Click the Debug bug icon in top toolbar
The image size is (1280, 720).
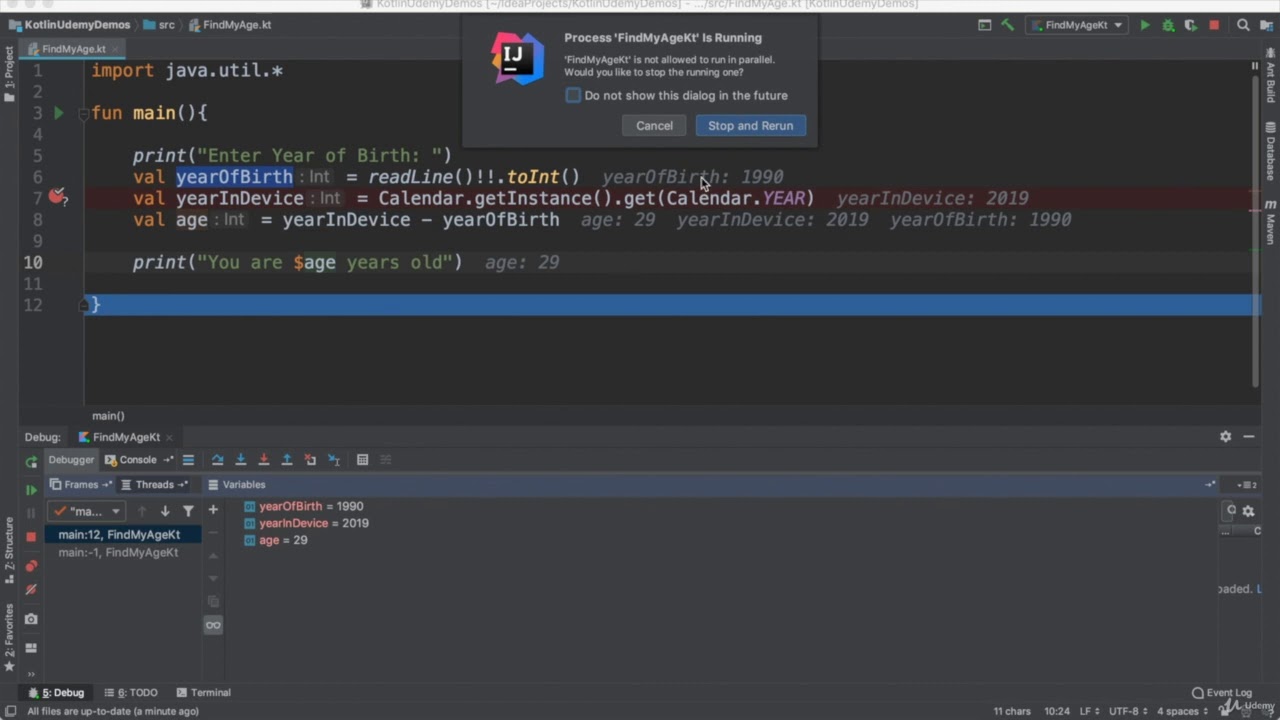coord(1168,25)
